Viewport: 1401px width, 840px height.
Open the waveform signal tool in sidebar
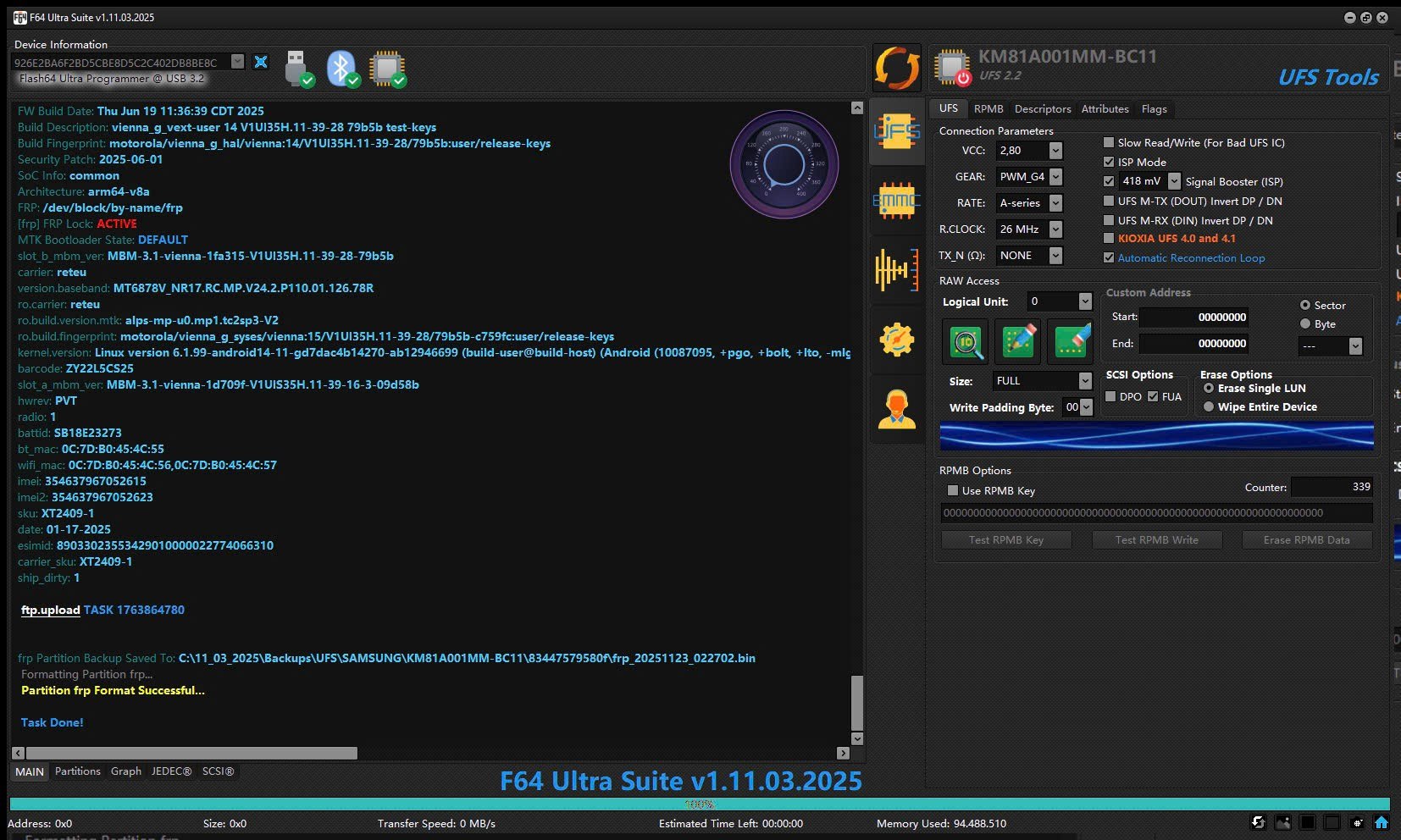click(x=897, y=270)
